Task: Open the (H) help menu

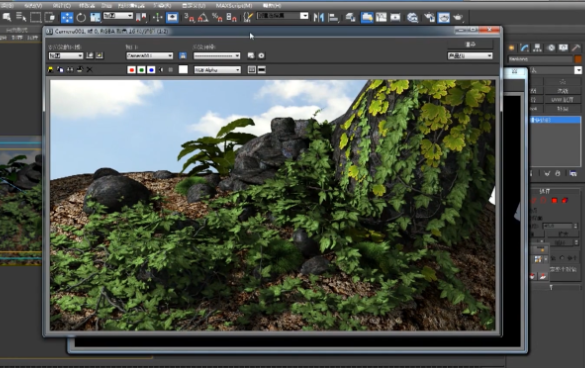Action: click(272, 6)
